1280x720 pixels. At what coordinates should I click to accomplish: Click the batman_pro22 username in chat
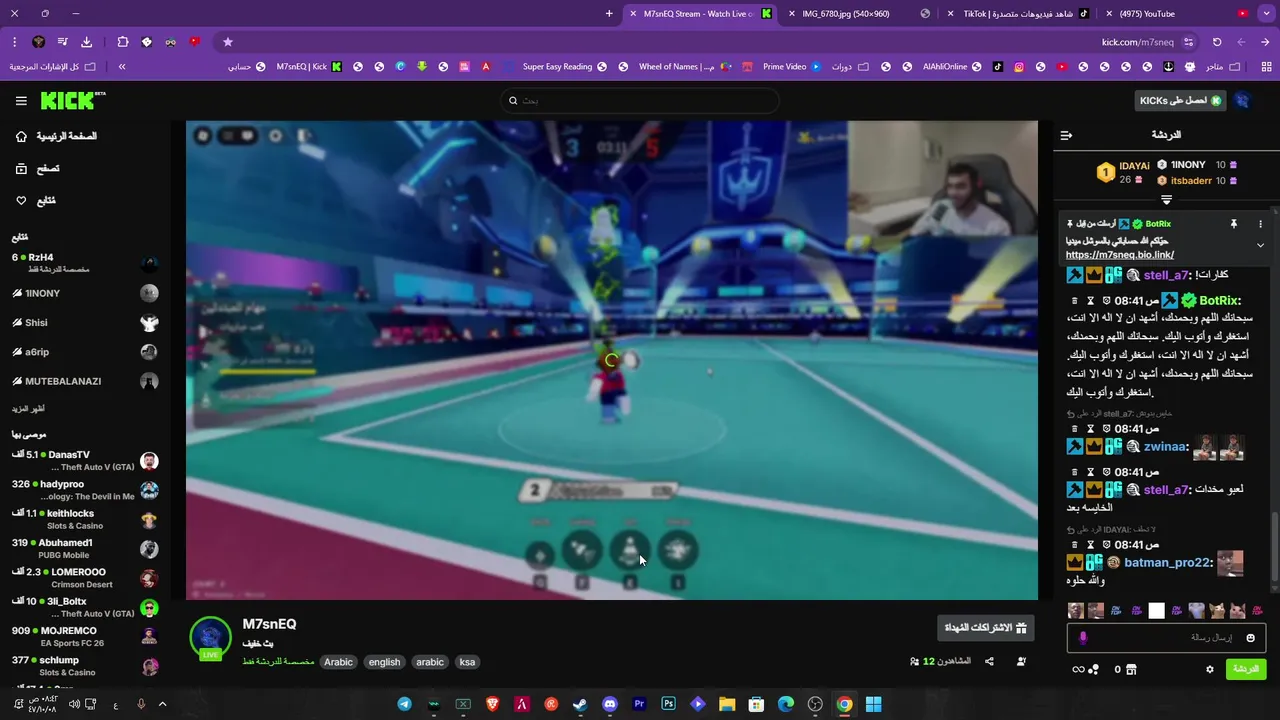coord(1168,563)
